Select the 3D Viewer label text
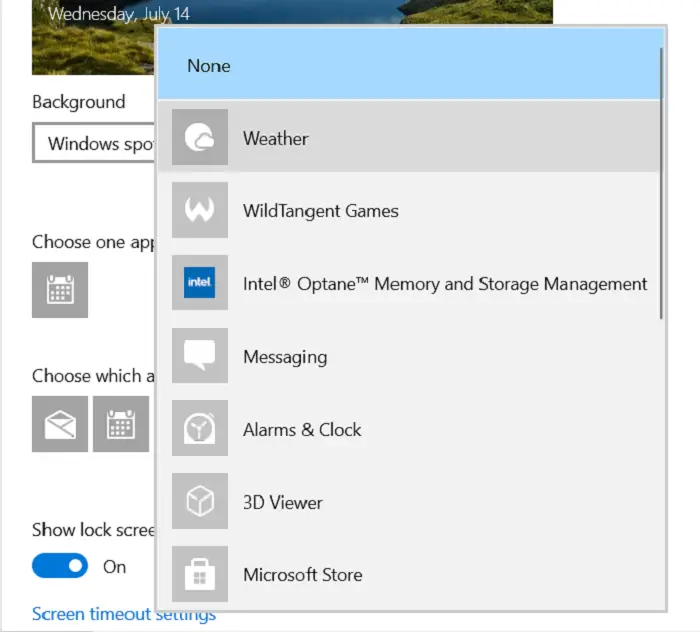The image size is (700, 632). [x=283, y=503]
